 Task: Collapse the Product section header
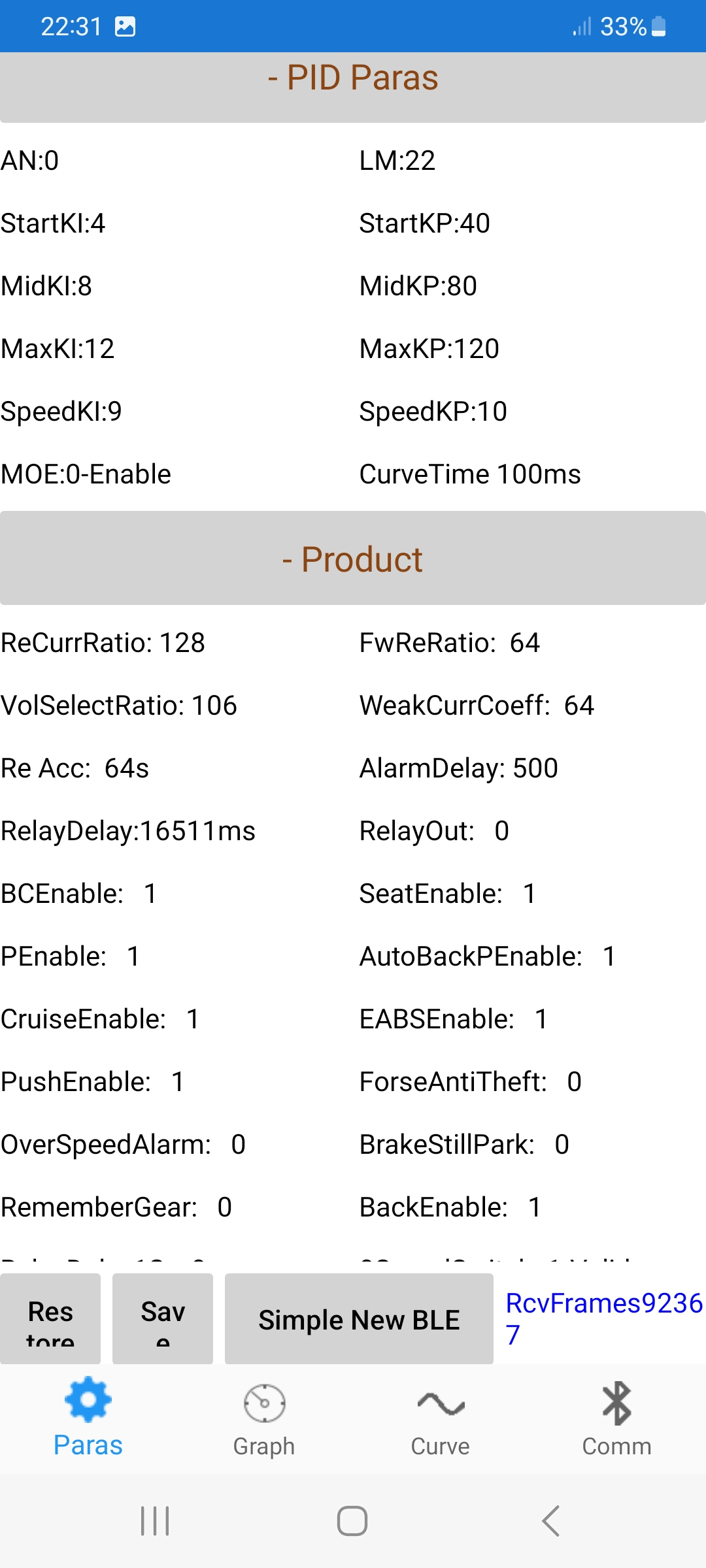353,559
